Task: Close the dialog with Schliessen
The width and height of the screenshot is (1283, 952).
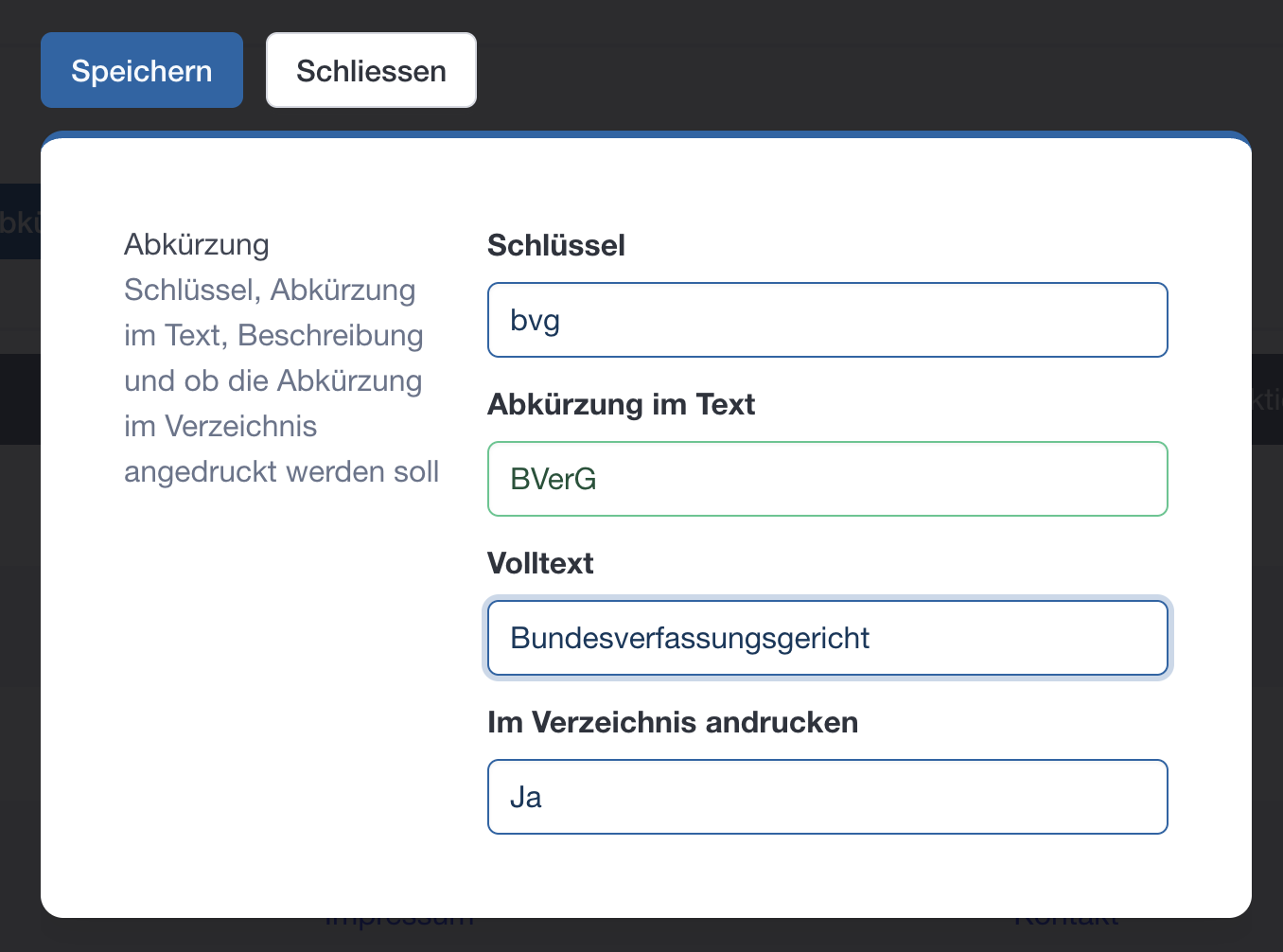Action: tap(371, 70)
